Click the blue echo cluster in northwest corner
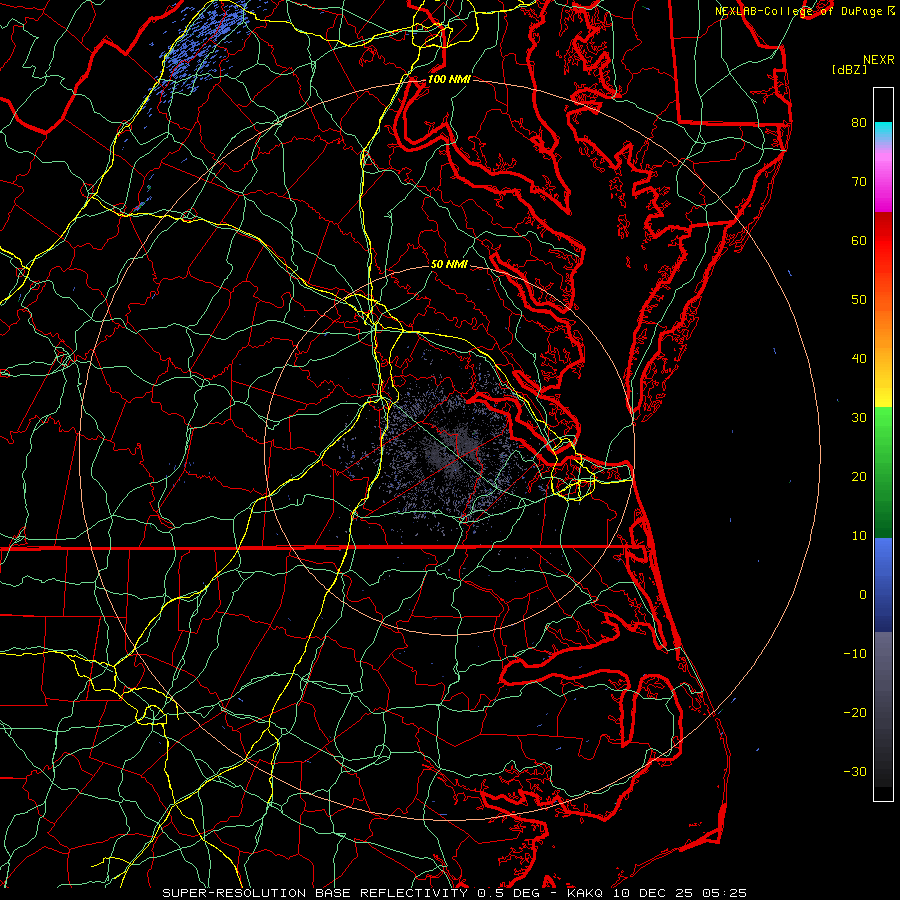This screenshot has height=900, width=900. pos(205,45)
